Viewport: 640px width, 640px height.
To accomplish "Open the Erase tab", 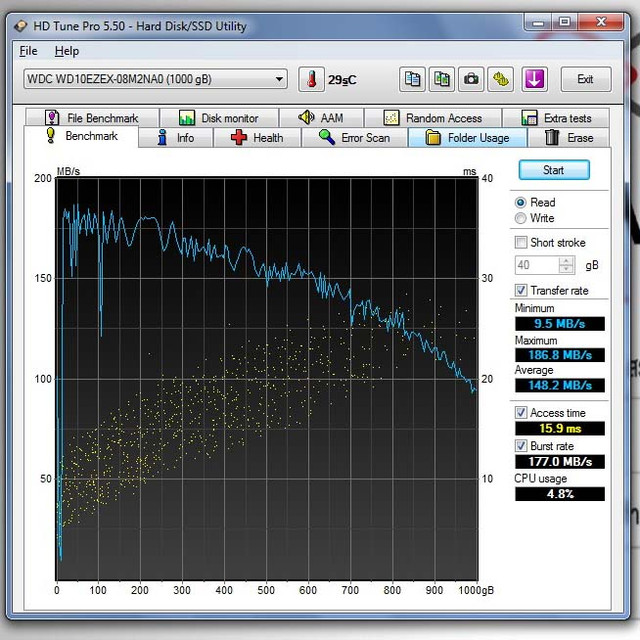I will coord(569,138).
